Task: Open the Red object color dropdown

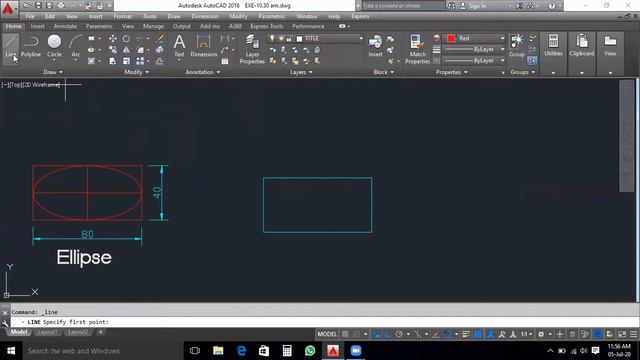Action: click(x=502, y=38)
